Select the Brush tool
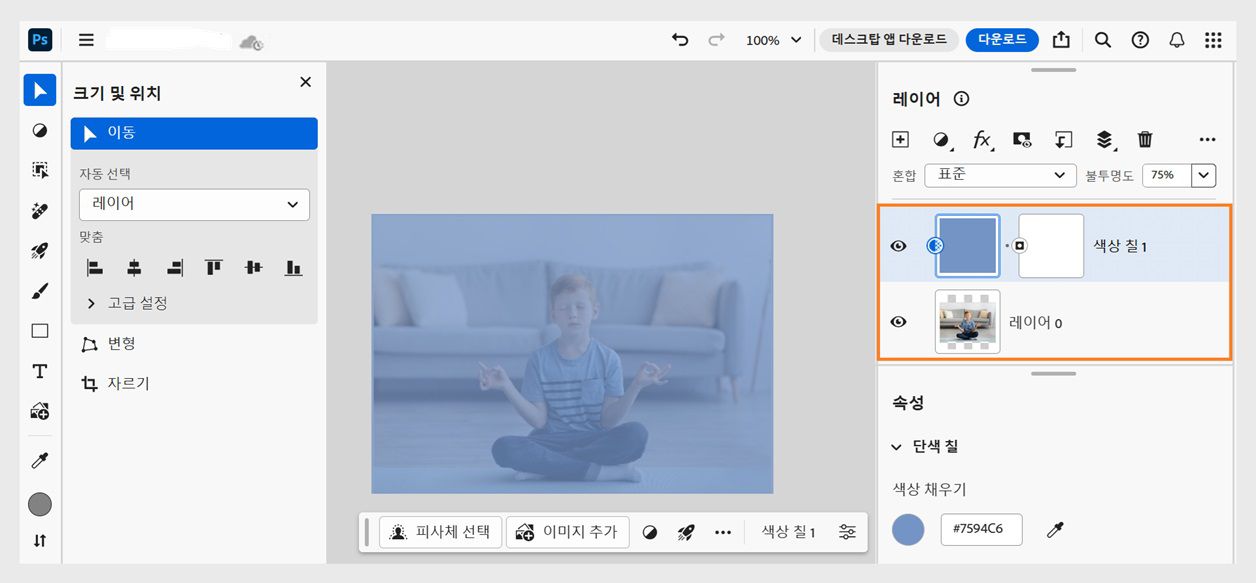Viewport: 1256px width, 583px height. click(x=39, y=290)
